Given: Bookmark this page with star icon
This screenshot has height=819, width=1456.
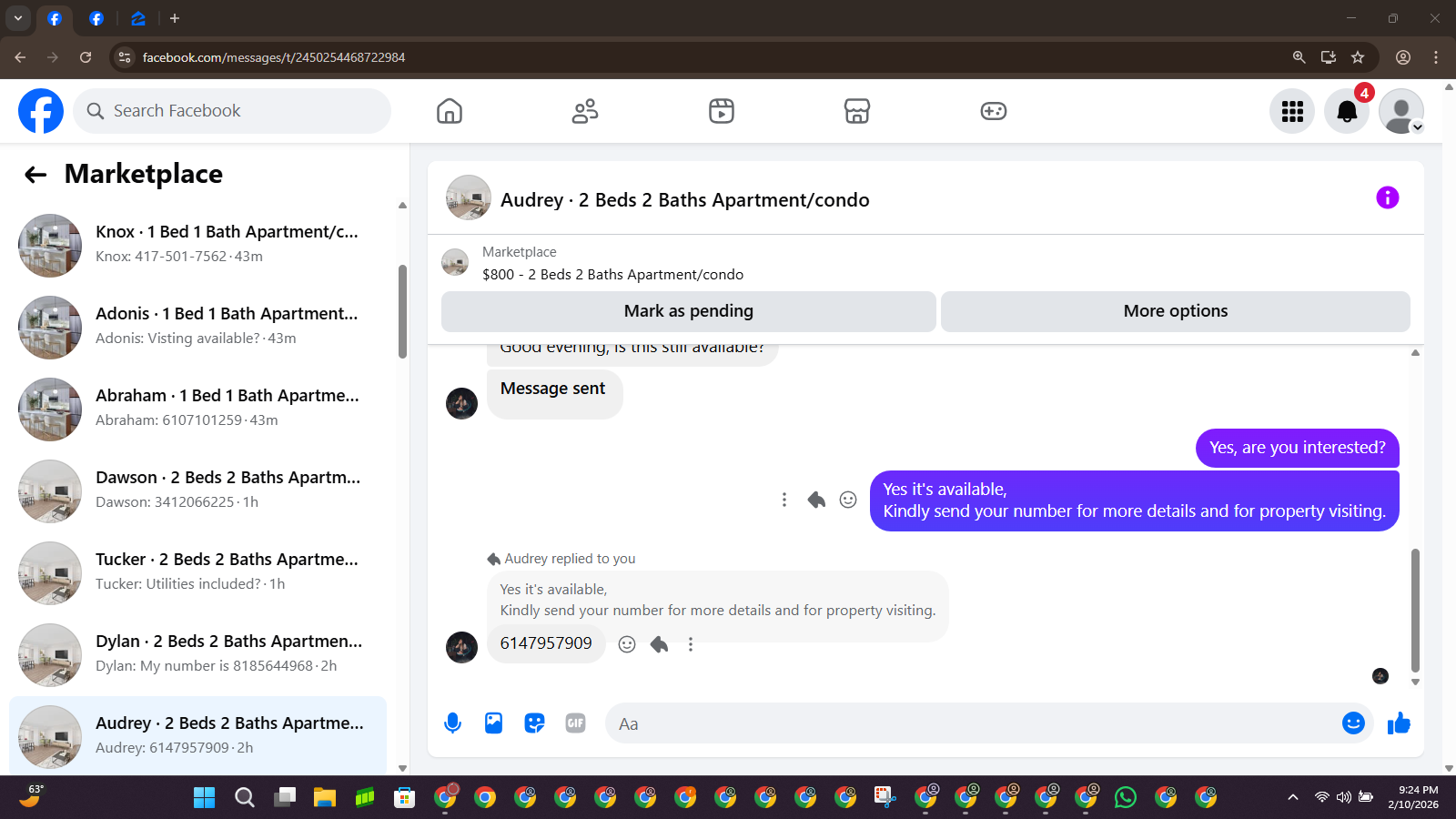Looking at the screenshot, I should pos(1358,57).
